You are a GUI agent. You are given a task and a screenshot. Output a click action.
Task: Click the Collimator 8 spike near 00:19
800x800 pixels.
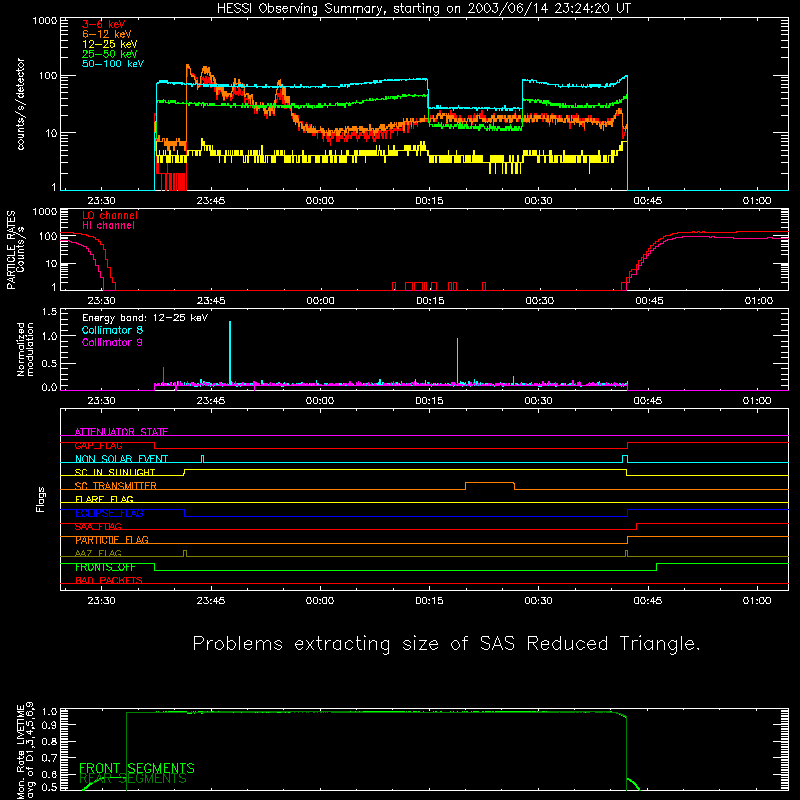[x=457, y=360]
